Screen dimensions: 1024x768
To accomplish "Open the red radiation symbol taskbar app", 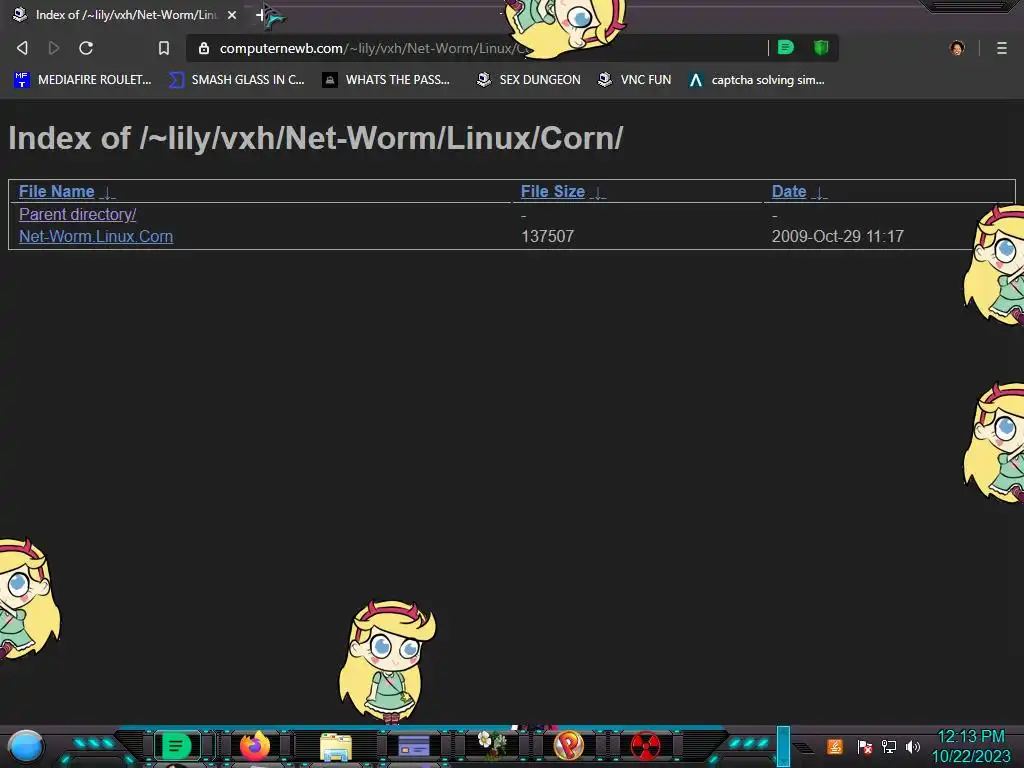I will tap(645, 746).
